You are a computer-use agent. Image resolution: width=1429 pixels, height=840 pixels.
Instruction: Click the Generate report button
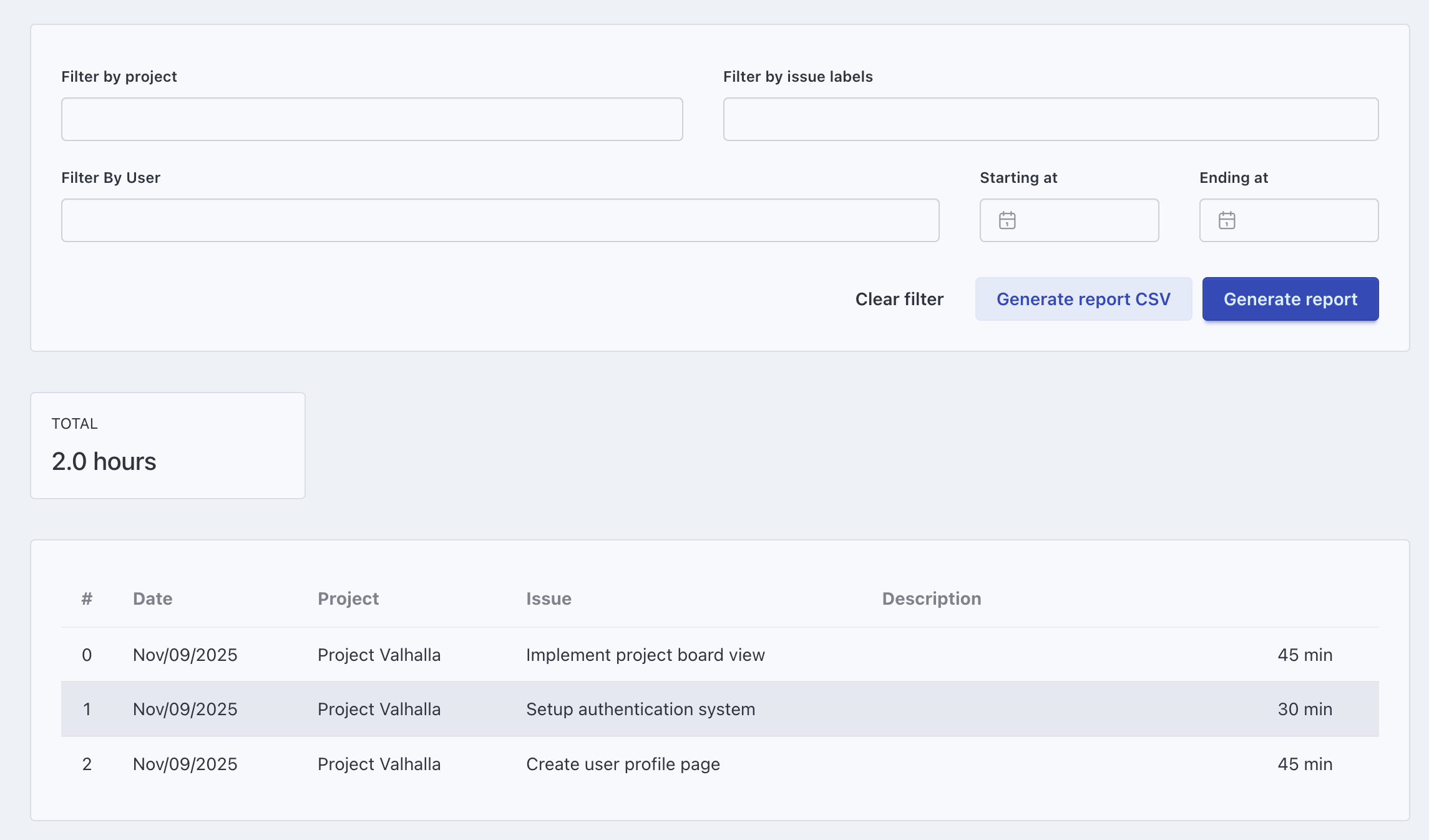pos(1290,299)
